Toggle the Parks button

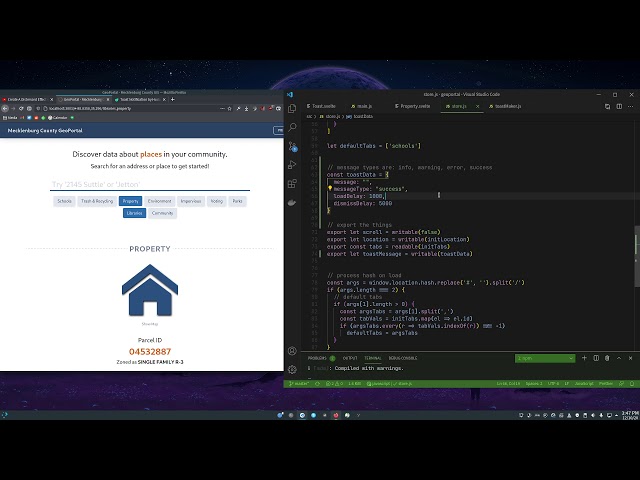pos(237,201)
